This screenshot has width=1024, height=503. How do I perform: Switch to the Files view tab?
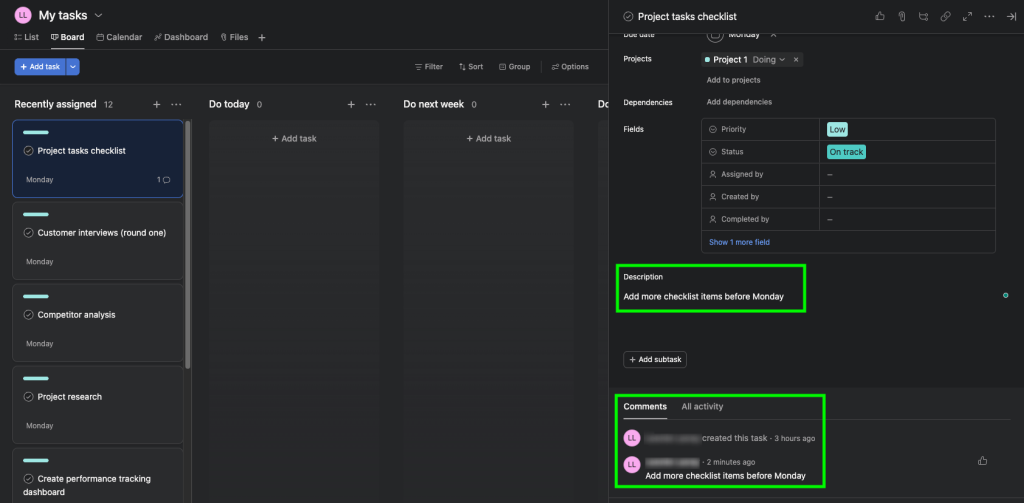tap(234, 37)
